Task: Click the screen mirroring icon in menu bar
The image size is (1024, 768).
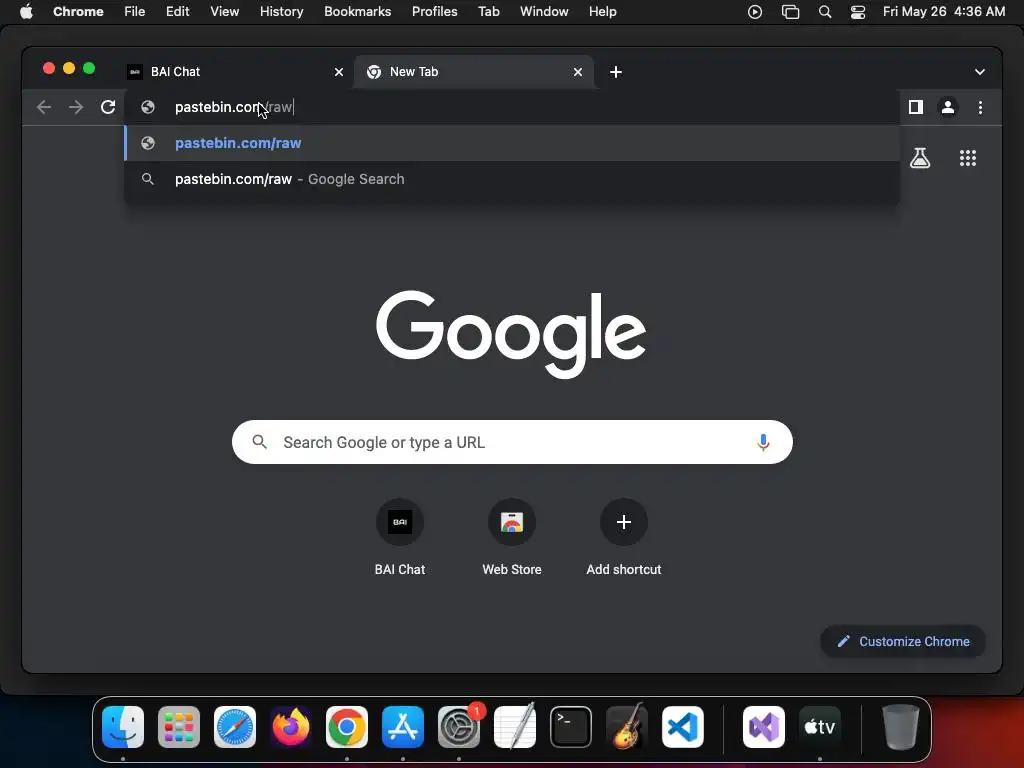Action: (x=790, y=12)
